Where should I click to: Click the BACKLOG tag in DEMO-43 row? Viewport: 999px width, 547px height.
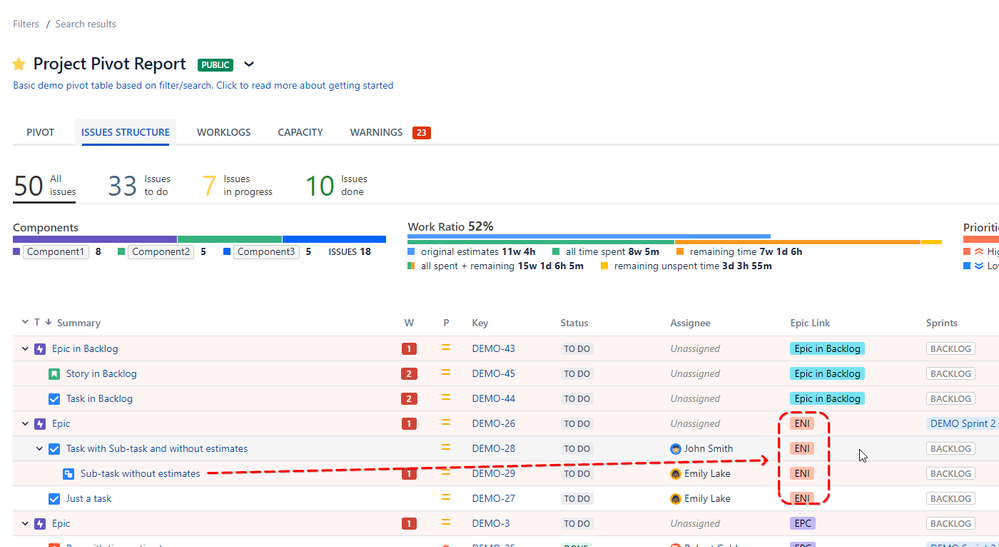(951, 349)
